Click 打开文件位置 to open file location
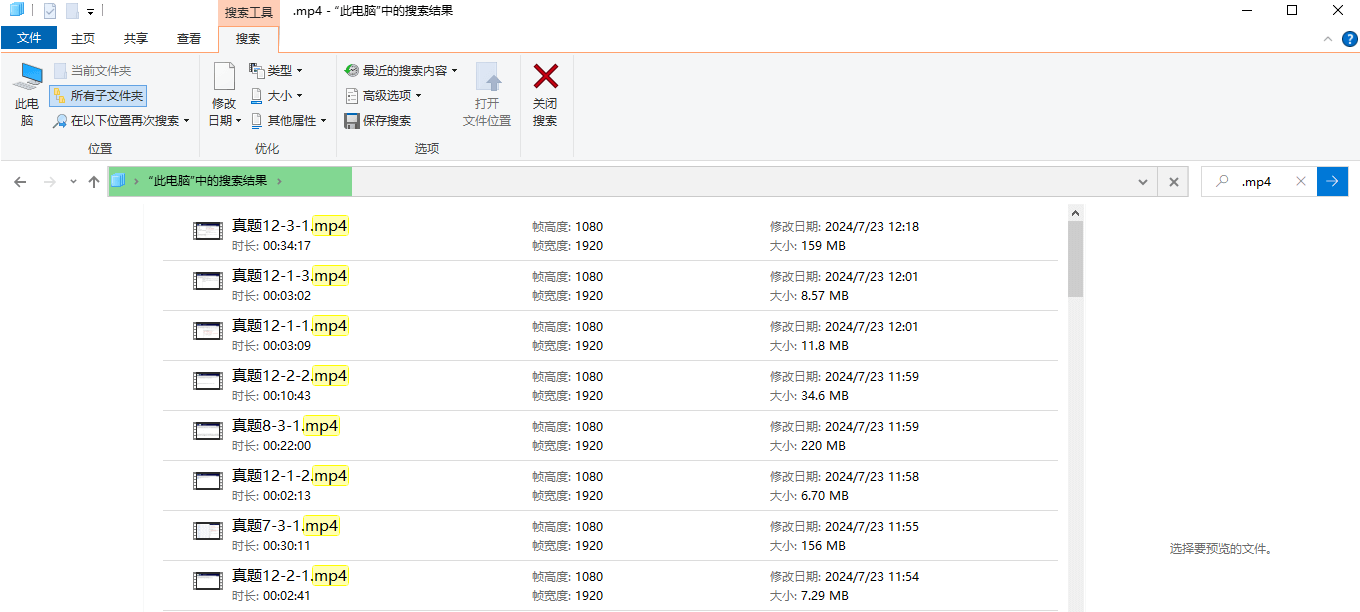Viewport: 1360px width, 612px height. pyautogui.click(x=487, y=95)
